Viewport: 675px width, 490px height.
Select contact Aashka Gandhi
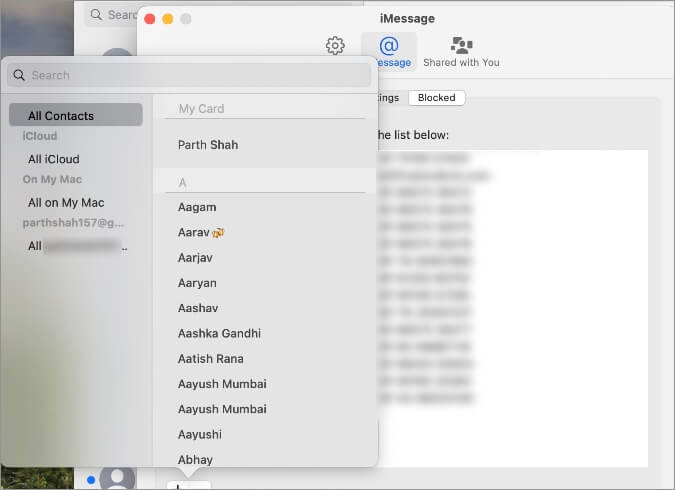point(219,333)
